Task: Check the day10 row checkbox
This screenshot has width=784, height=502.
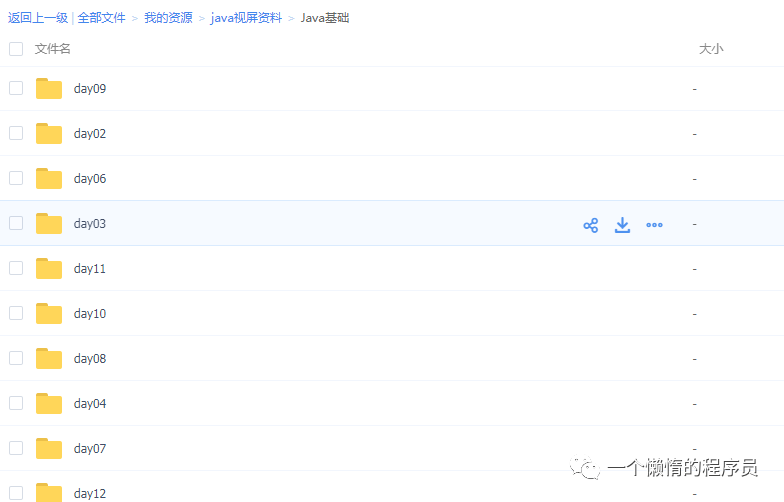Action: click(16, 313)
